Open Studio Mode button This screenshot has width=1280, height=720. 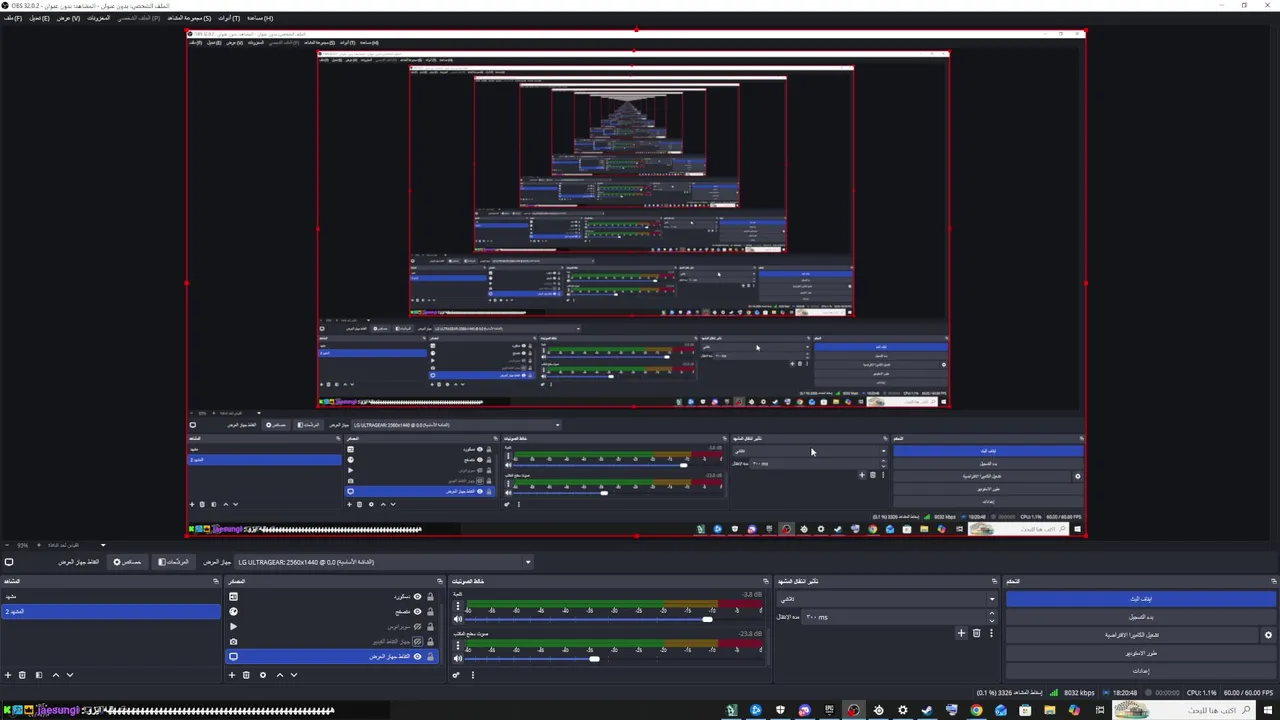[1141, 653]
